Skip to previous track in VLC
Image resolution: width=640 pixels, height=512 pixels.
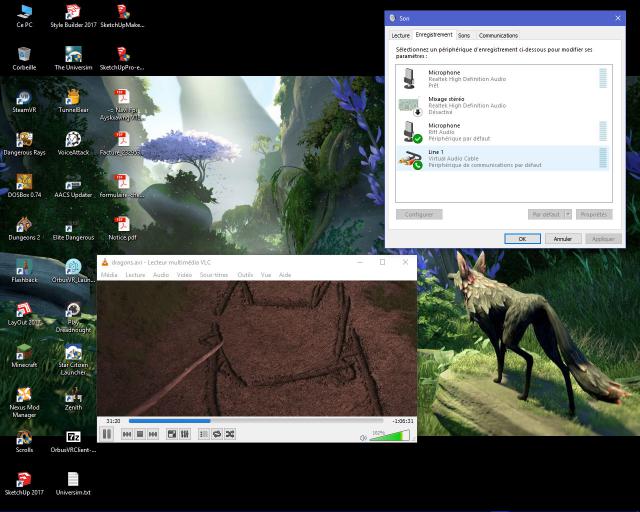pos(127,434)
